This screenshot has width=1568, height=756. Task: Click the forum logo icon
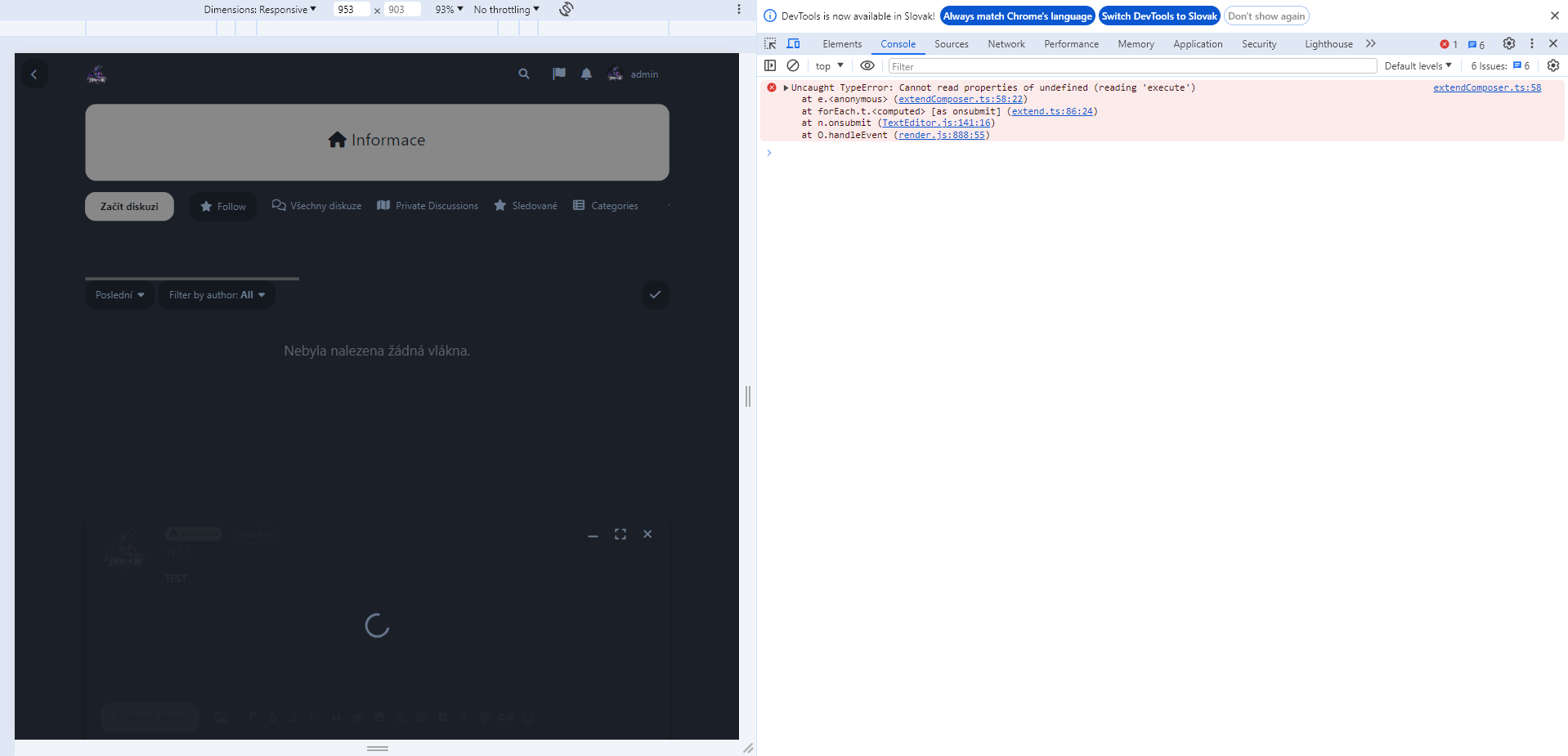97,74
